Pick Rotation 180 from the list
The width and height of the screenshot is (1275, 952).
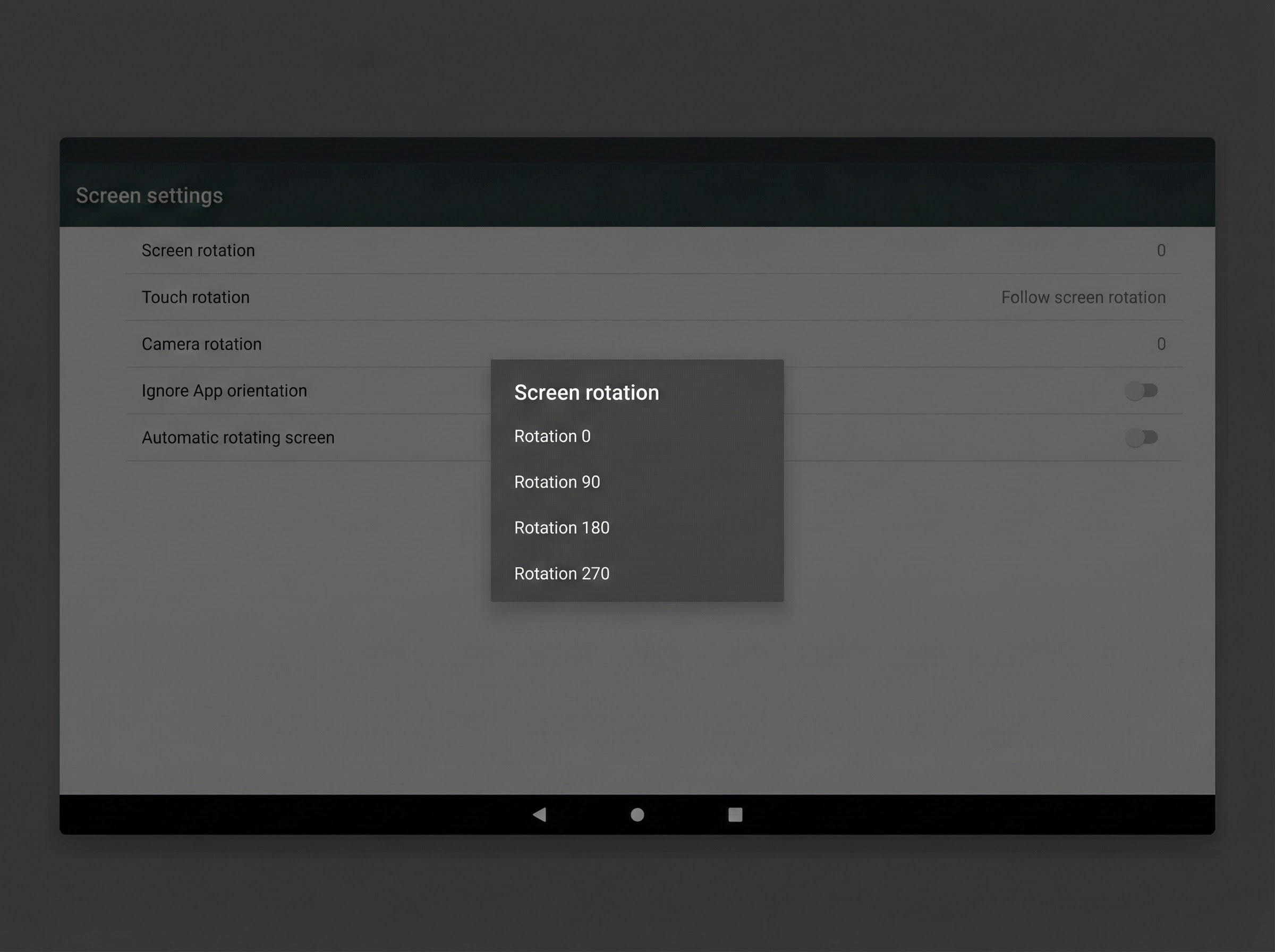[x=561, y=528]
